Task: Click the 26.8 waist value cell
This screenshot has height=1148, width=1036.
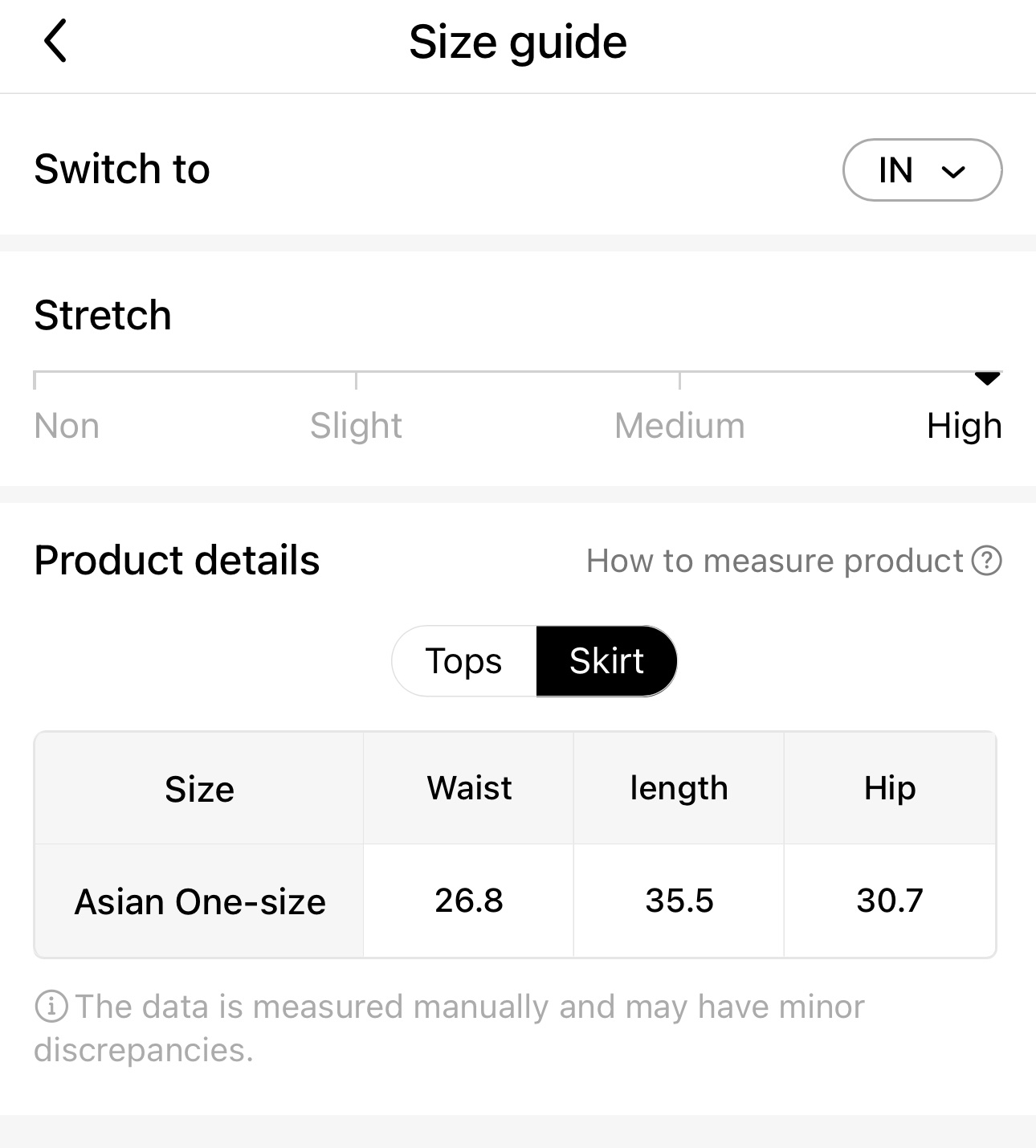Action: [x=469, y=901]
